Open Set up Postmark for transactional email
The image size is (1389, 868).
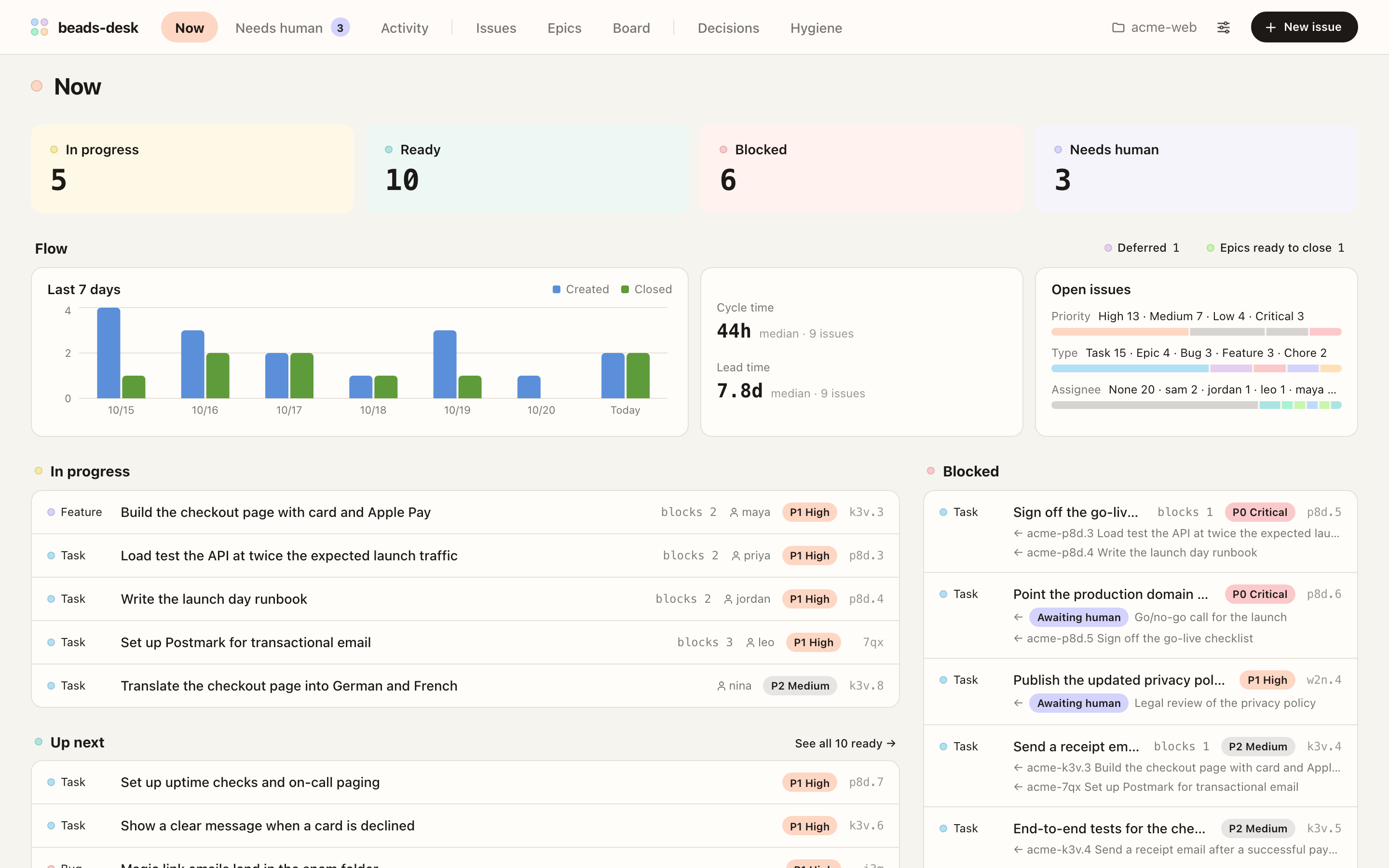(x=465, y=642)
